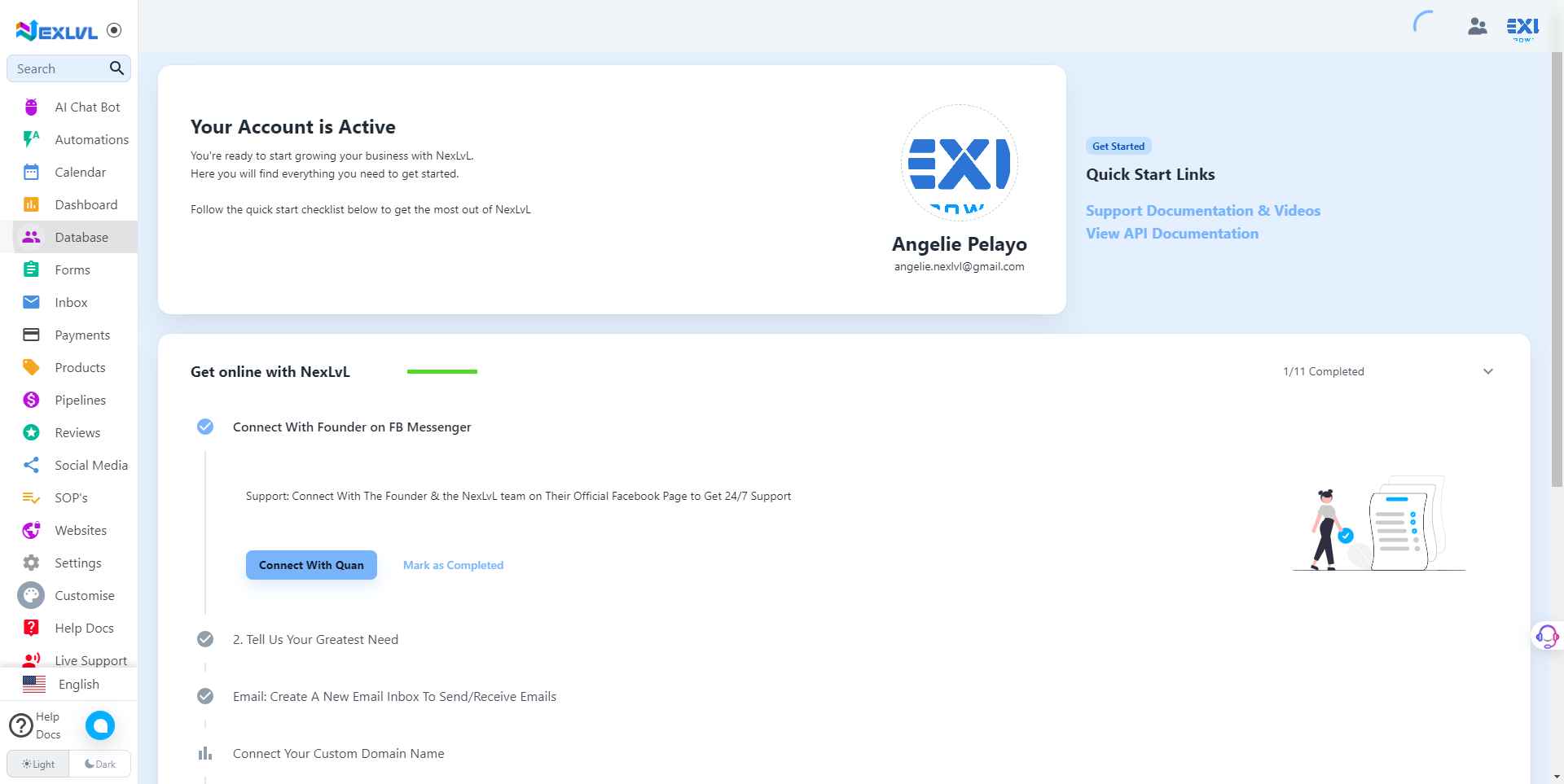The width and height of the screenshot is (1564, 784).
Task: Click the search magnifier icon
Action: point(116,68)
